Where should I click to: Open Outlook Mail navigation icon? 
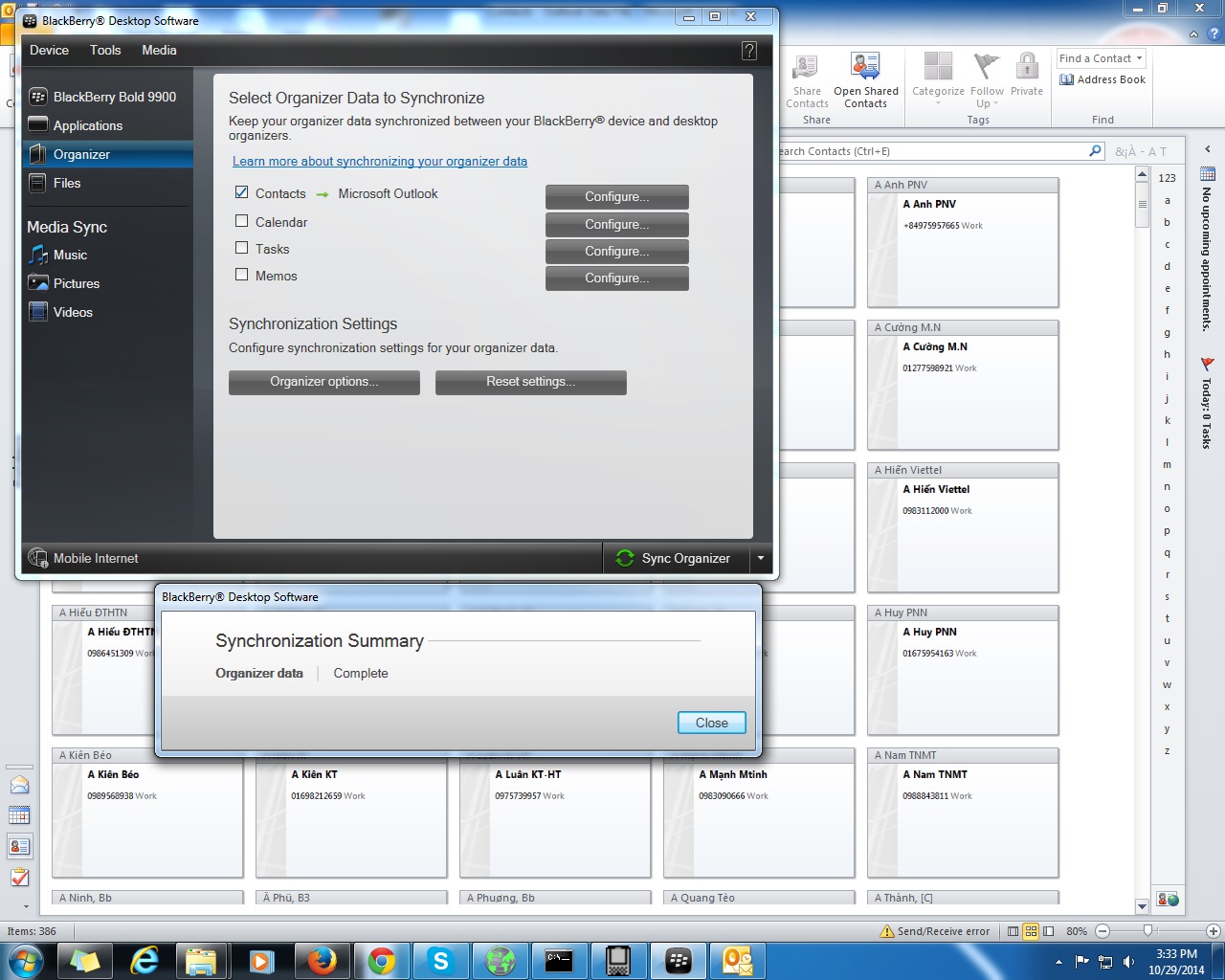coord(19,785)
